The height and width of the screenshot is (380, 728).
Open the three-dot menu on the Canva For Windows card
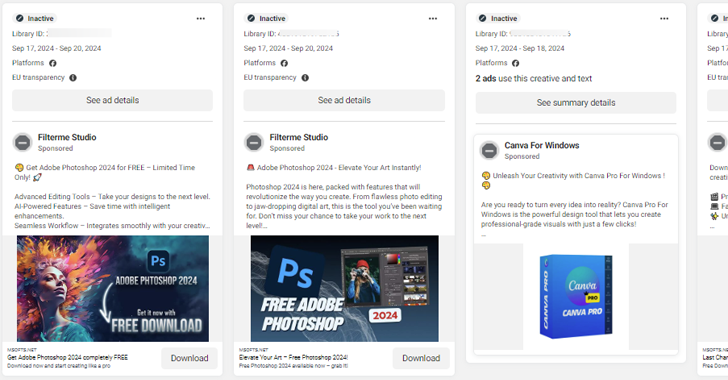[x=664, y=19]
